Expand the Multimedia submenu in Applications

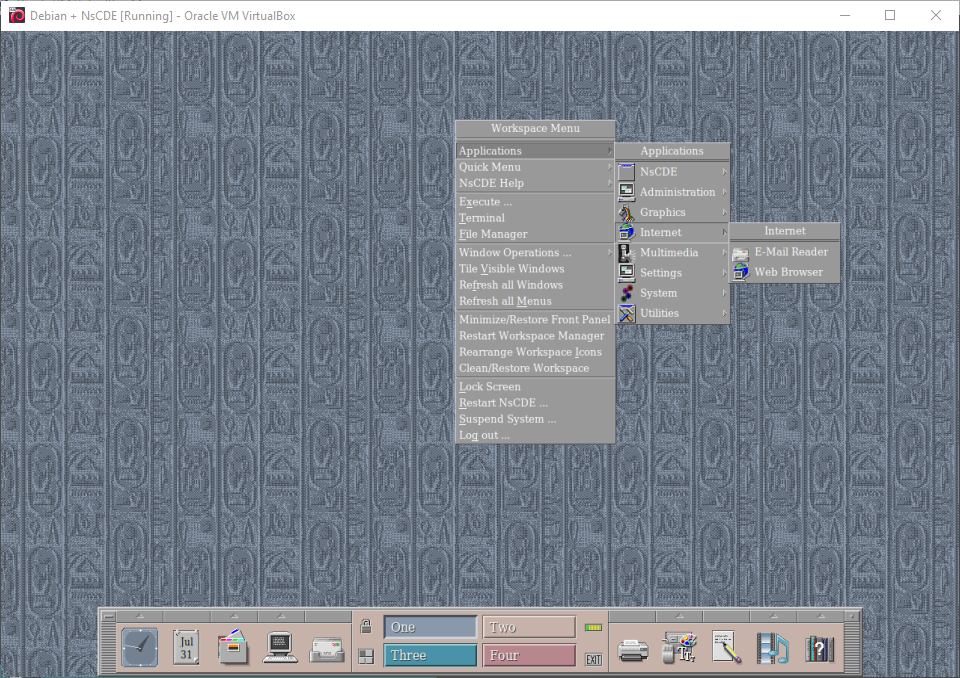pos(672,253)
